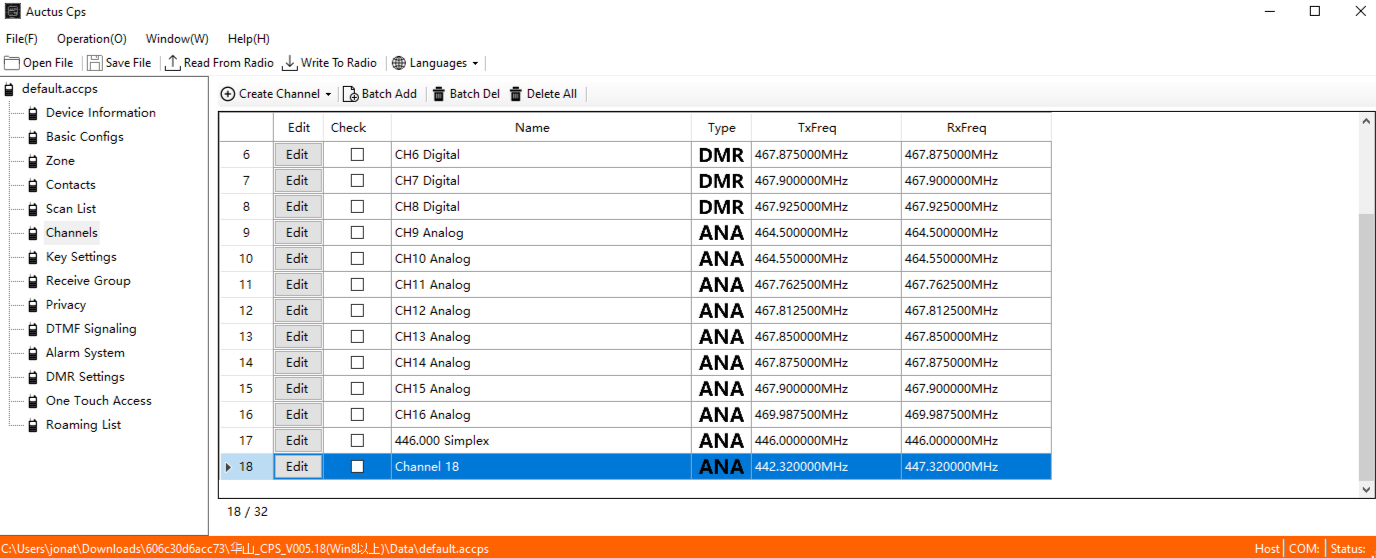Click the Batch Add icon
The image size is (1376, 558).
[x=351, y=94]
